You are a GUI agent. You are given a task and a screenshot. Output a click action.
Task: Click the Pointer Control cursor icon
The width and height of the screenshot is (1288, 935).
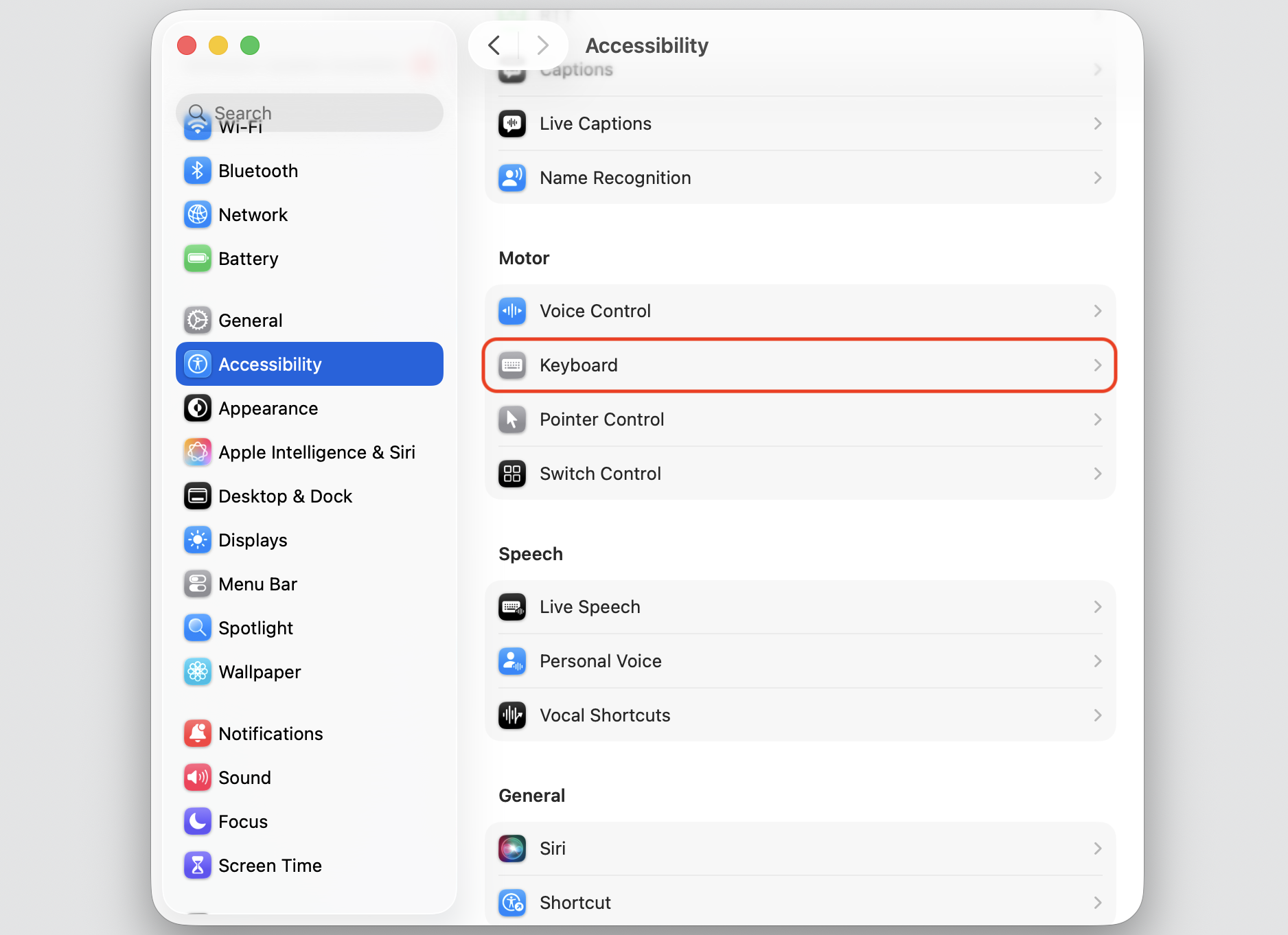512,419
